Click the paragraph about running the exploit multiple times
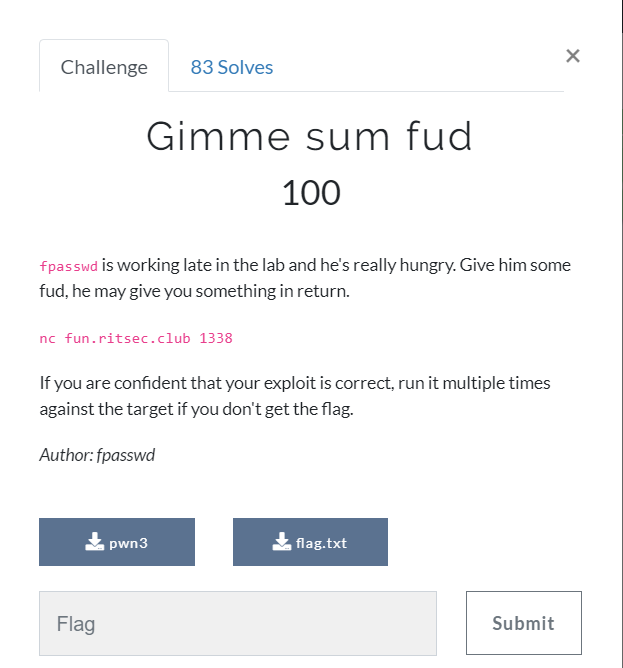The image size is (623, 668). point(295,396)
